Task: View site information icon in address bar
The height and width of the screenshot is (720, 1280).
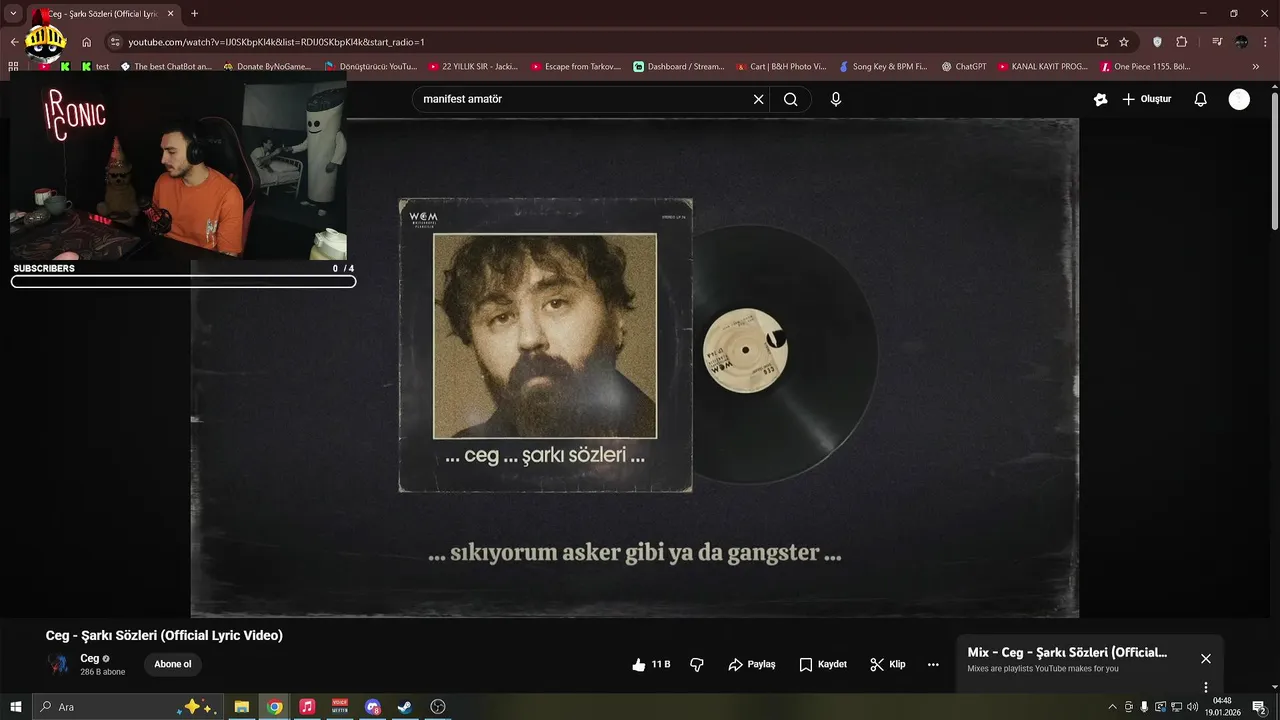Action: [x=115, y=42]
